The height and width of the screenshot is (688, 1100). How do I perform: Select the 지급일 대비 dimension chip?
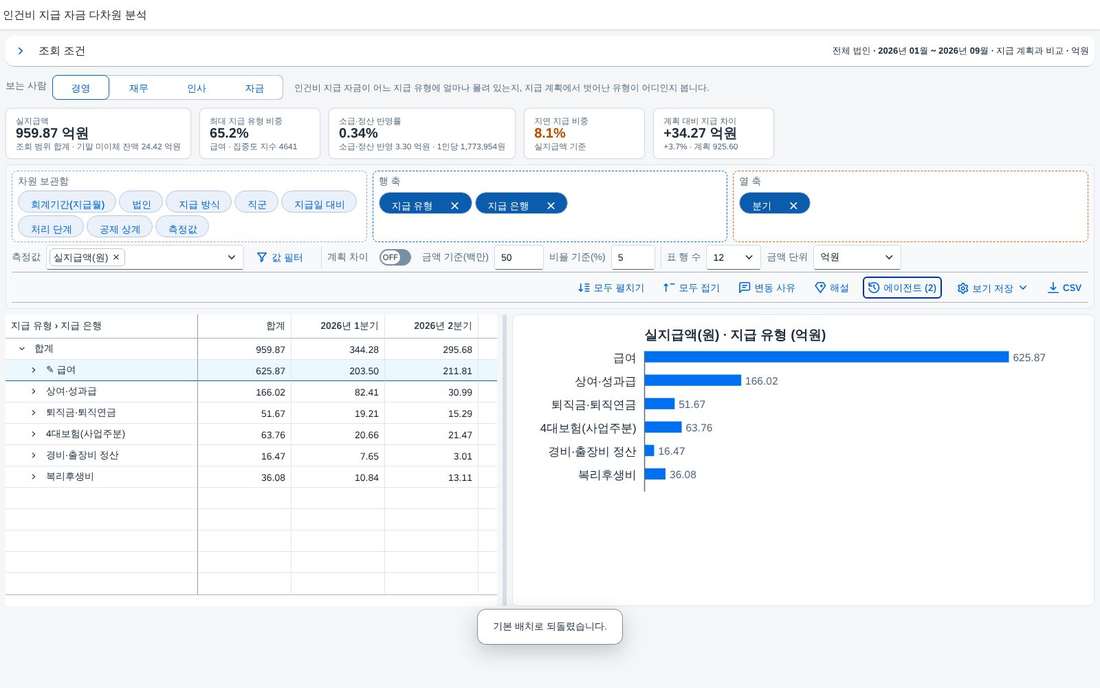[x=319, y=204]
